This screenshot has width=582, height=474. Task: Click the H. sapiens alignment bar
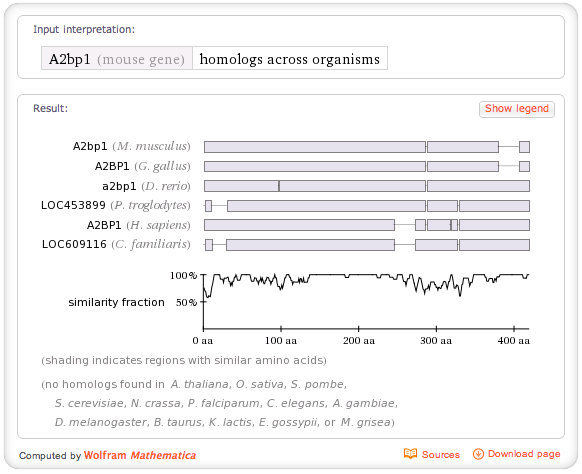(x=367, y=225)
